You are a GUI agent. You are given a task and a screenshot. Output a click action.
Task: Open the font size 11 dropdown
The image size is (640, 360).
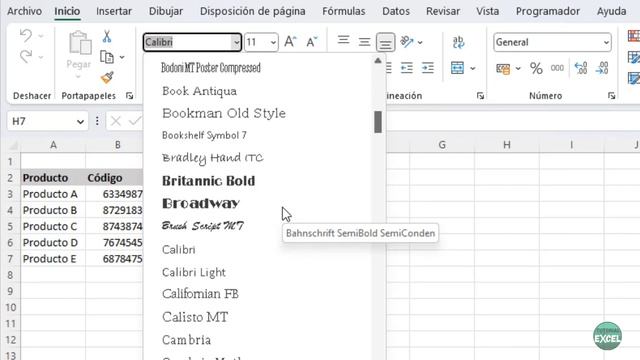[x=273, y=42]
